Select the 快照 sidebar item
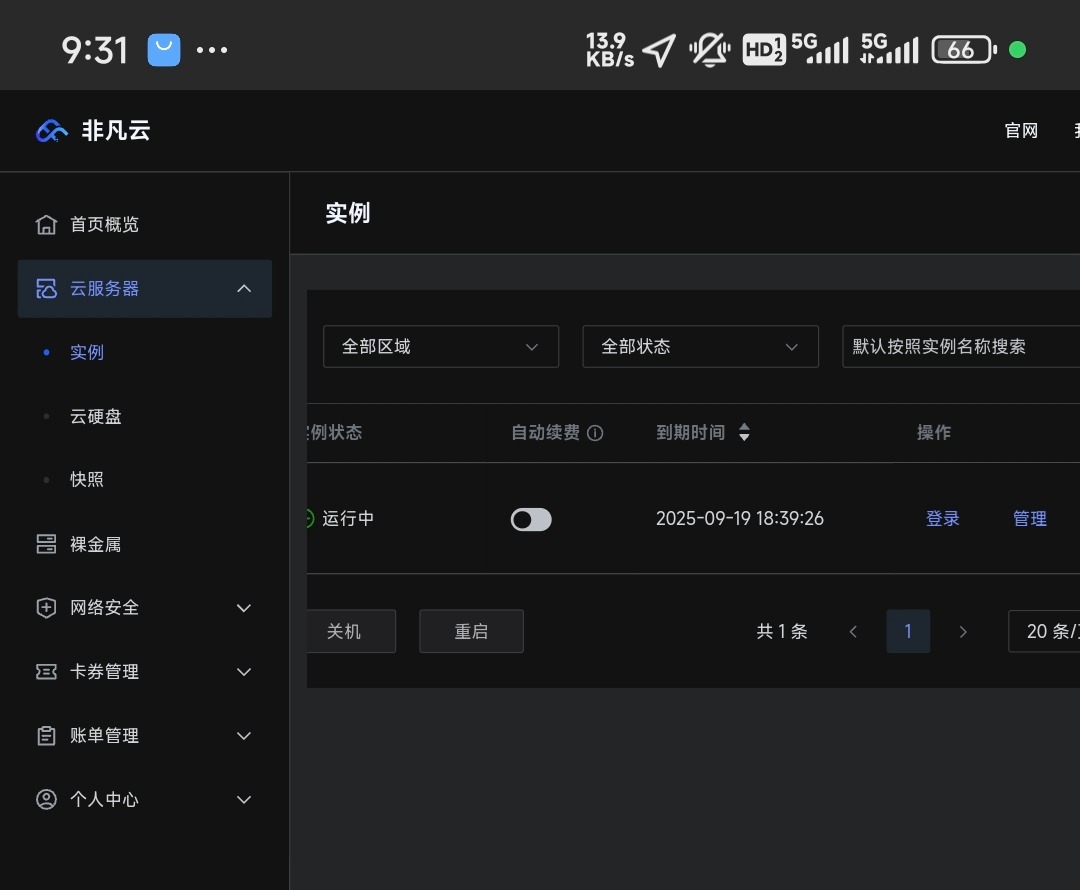1080x890 pixels. [87, 479]
